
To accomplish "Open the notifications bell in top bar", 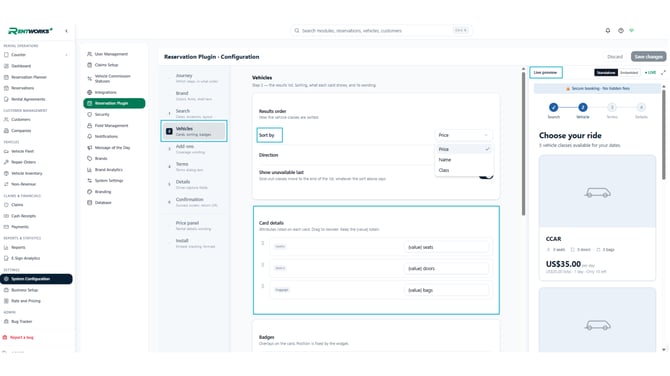I will click(x=608, y=30).
